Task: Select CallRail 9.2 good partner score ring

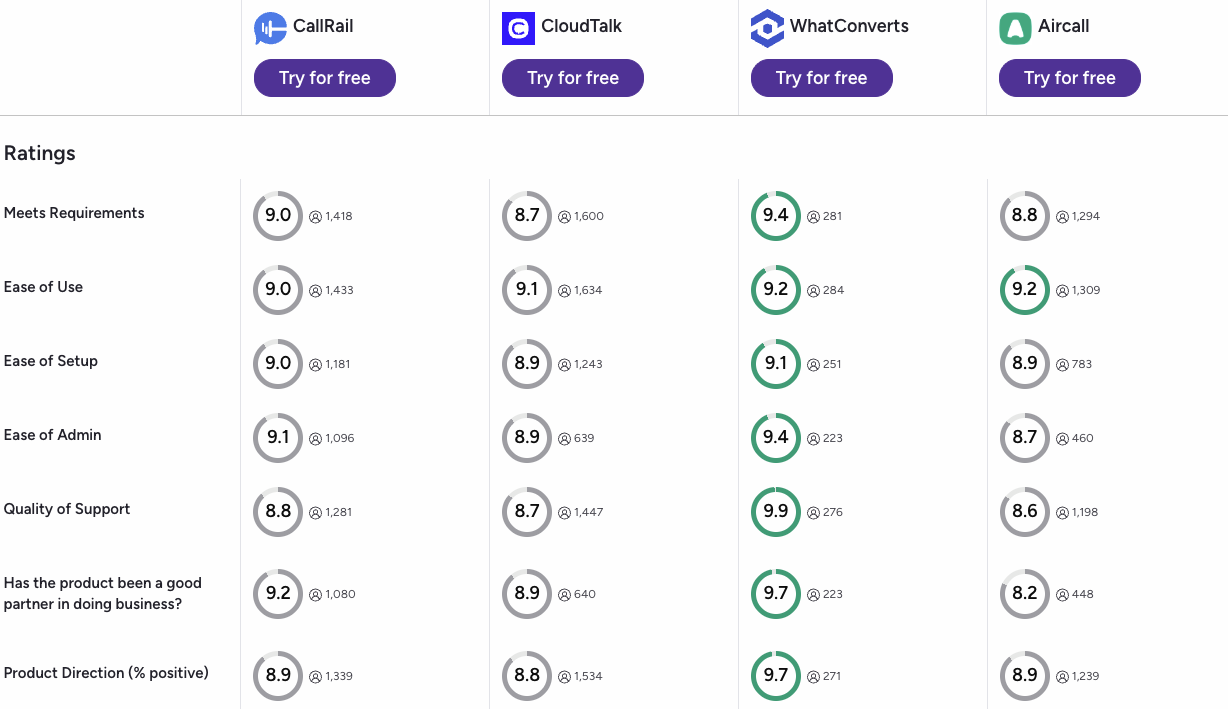Action: (278, 594)
